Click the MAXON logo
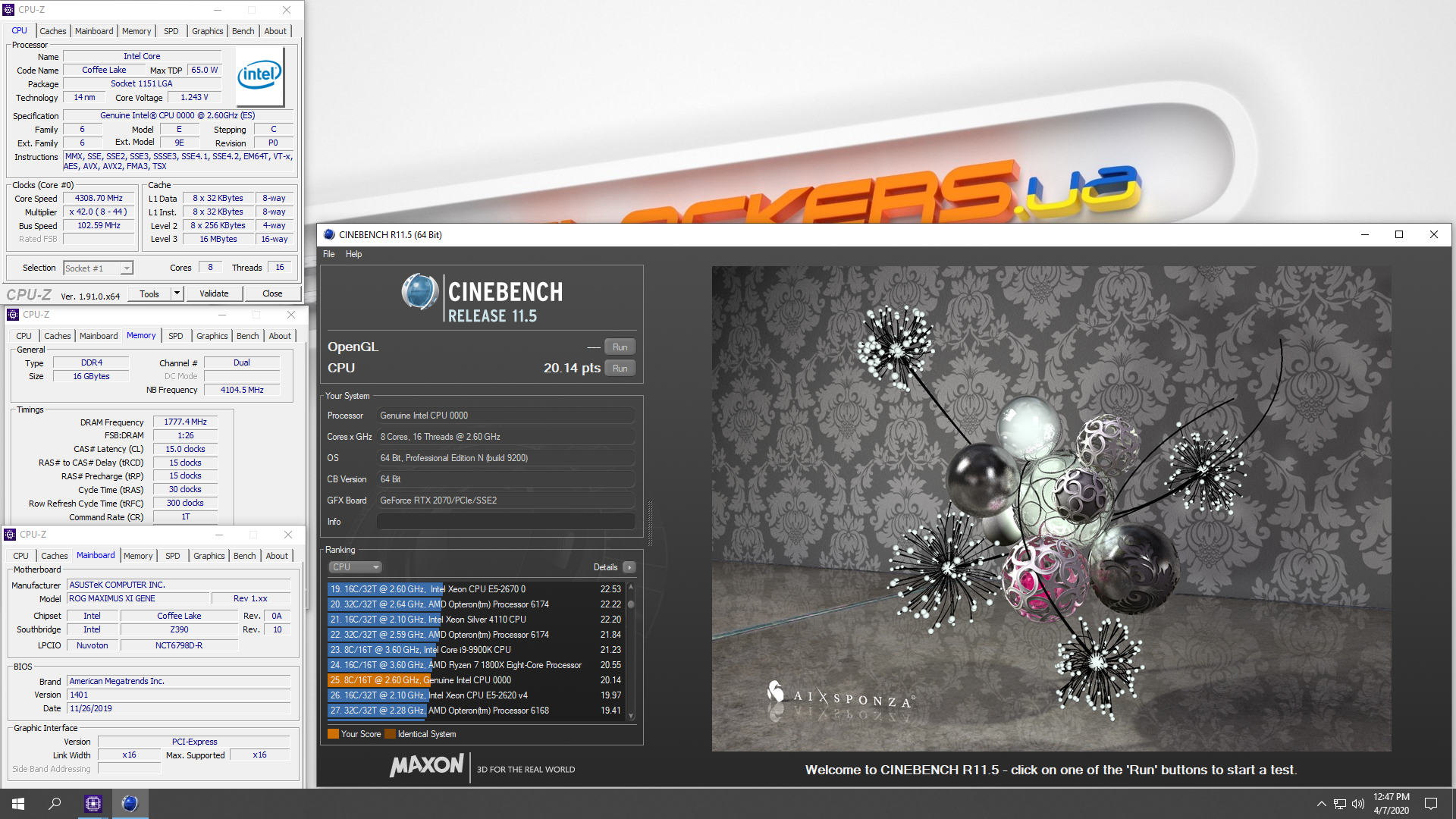Screen dimensions: 1456x819 point(426,764)
